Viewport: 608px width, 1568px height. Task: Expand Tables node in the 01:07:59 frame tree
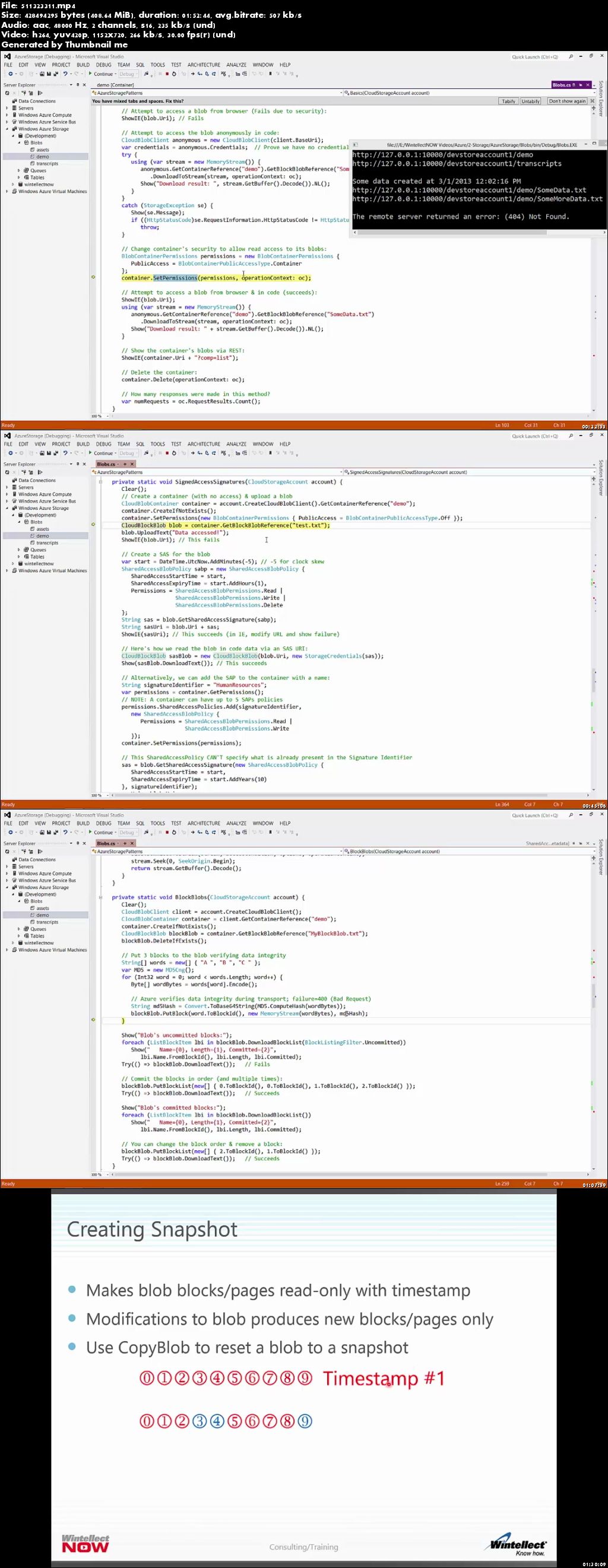pos(19,935)
